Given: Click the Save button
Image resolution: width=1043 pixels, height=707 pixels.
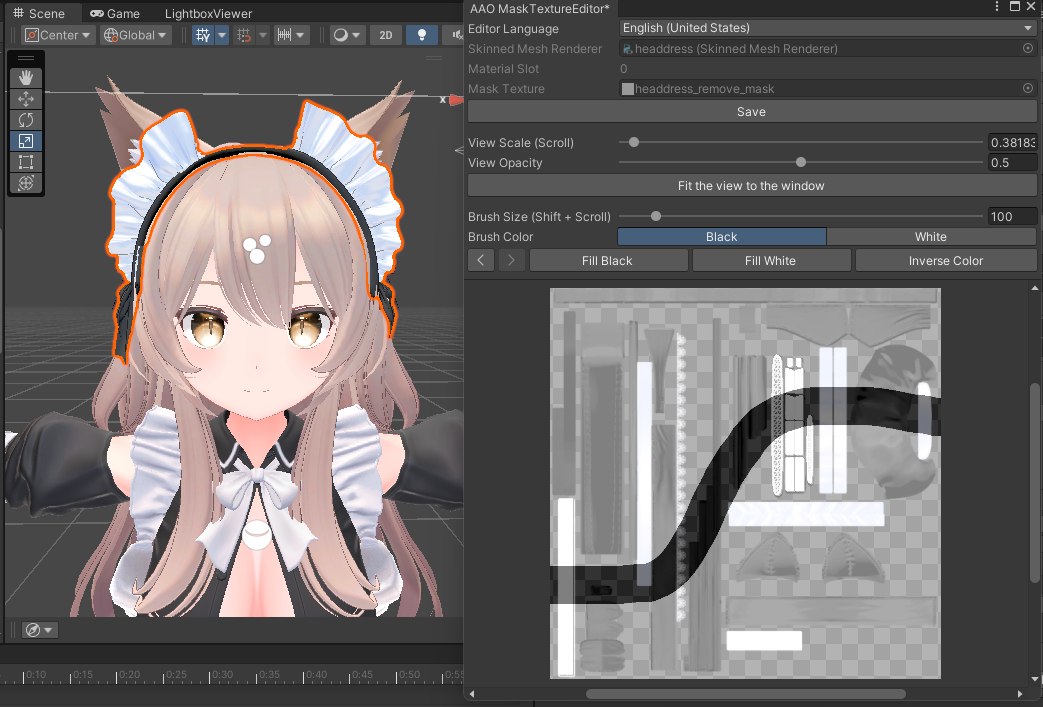Looking at the screenshot, I should click(x=751, y=112).
